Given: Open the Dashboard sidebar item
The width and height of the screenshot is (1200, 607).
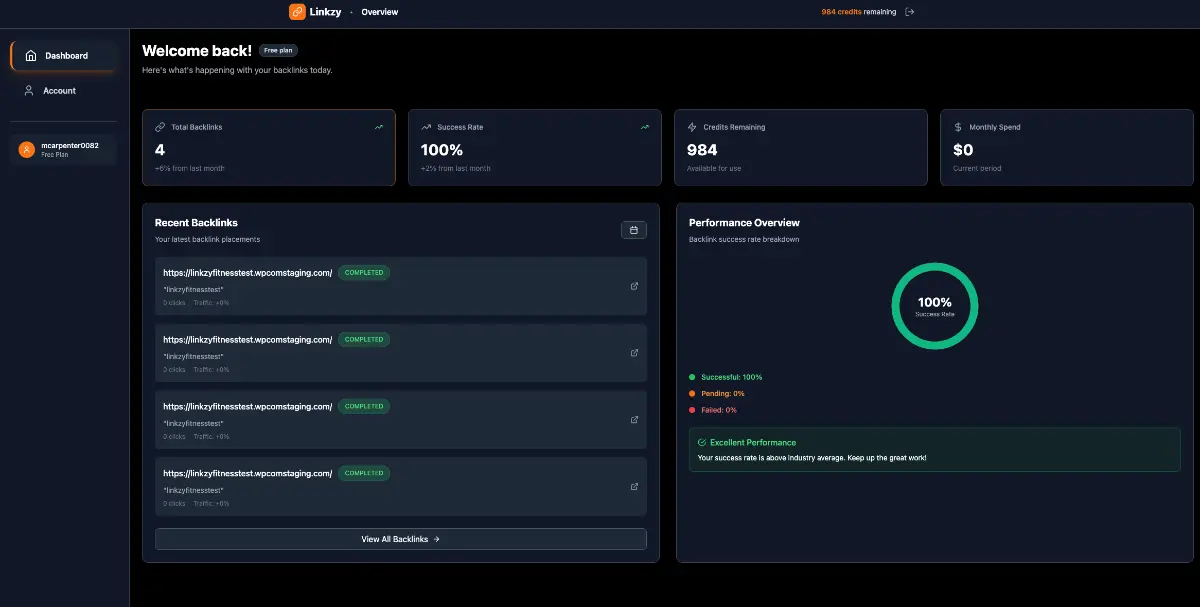Looking at the screenshot, I should click(x=64, y=56).
